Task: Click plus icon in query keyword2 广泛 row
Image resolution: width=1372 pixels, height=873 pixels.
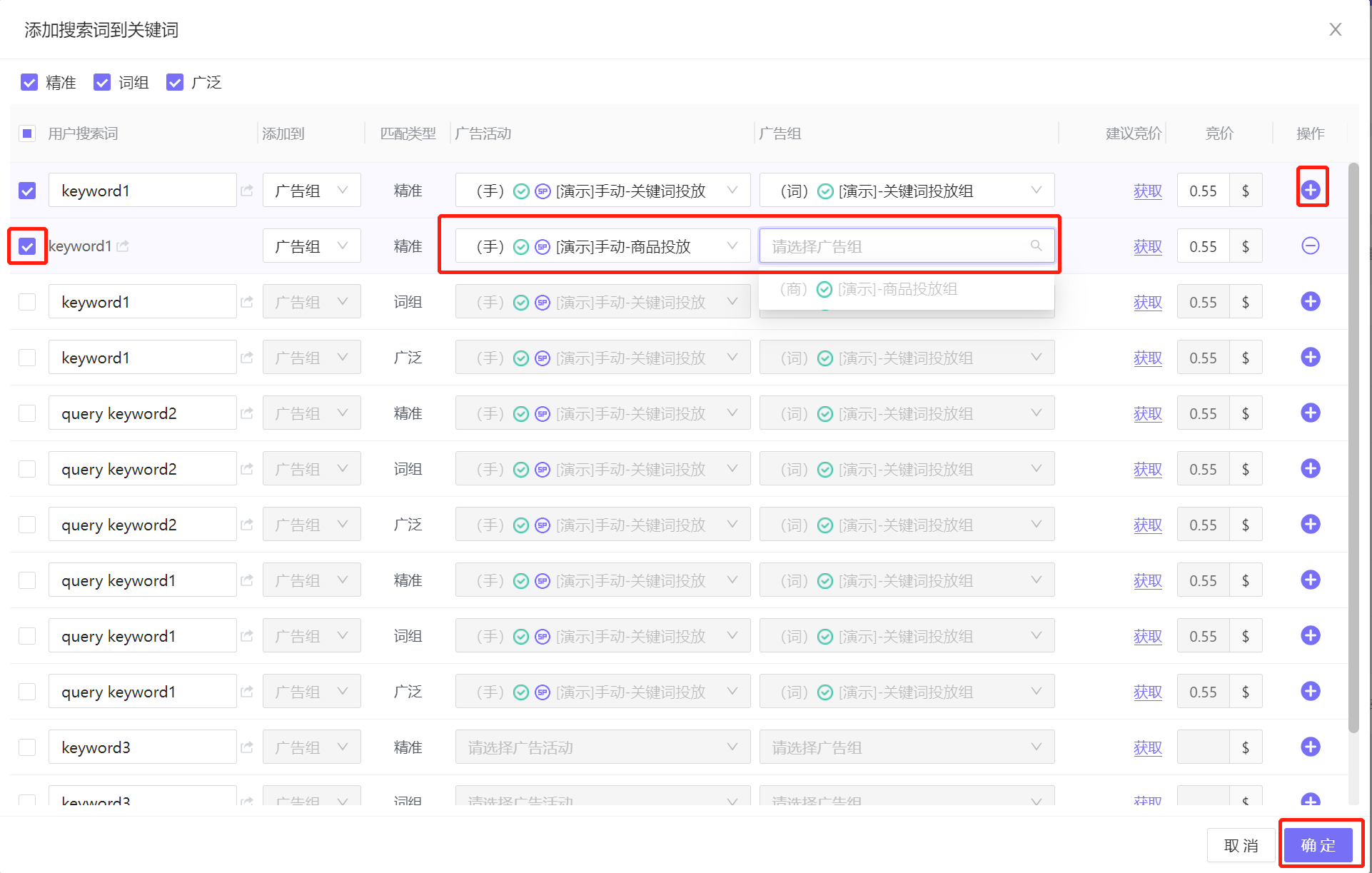Action: [x=1311, y=524]
